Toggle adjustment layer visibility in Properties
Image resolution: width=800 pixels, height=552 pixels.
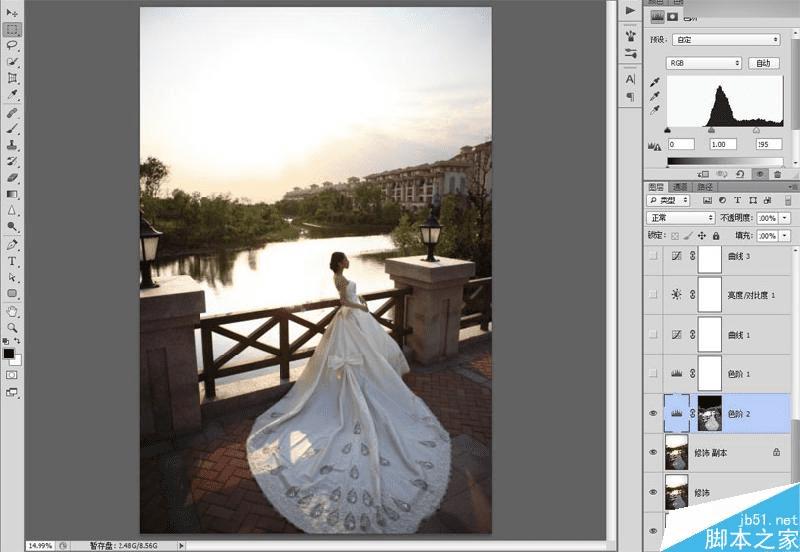pyautogui.click(x=760, y=174)
